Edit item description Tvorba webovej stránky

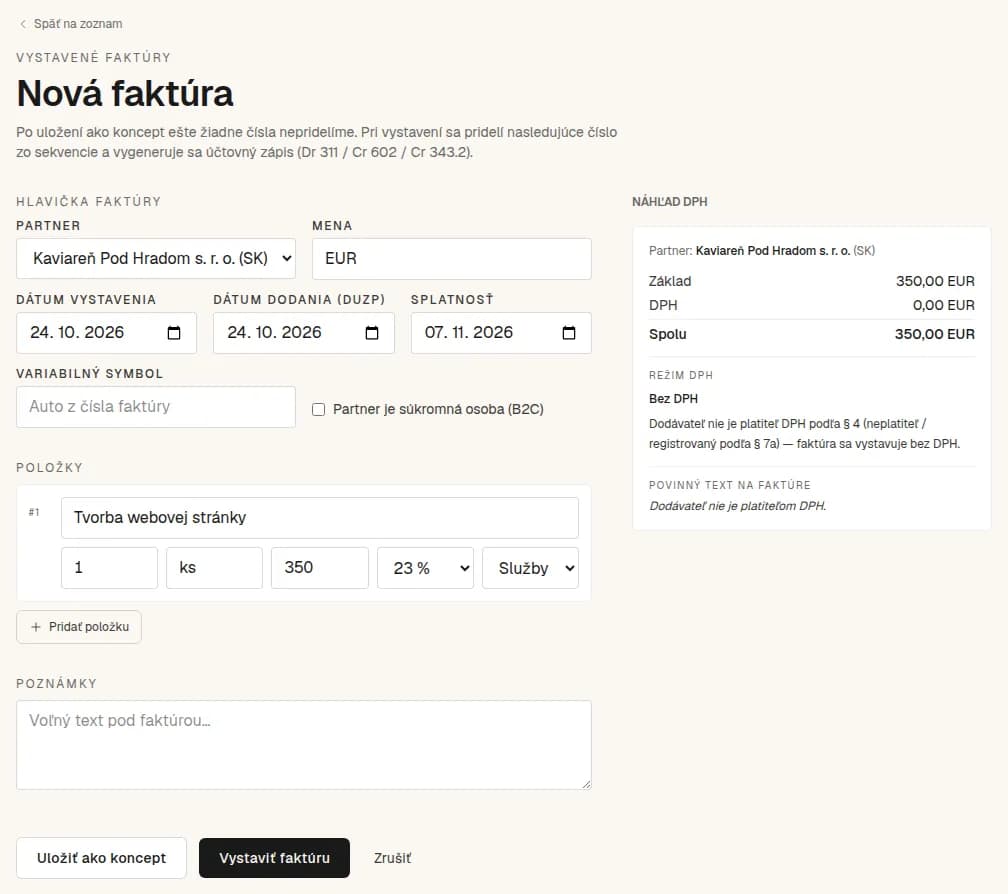(x=320, y=518)
